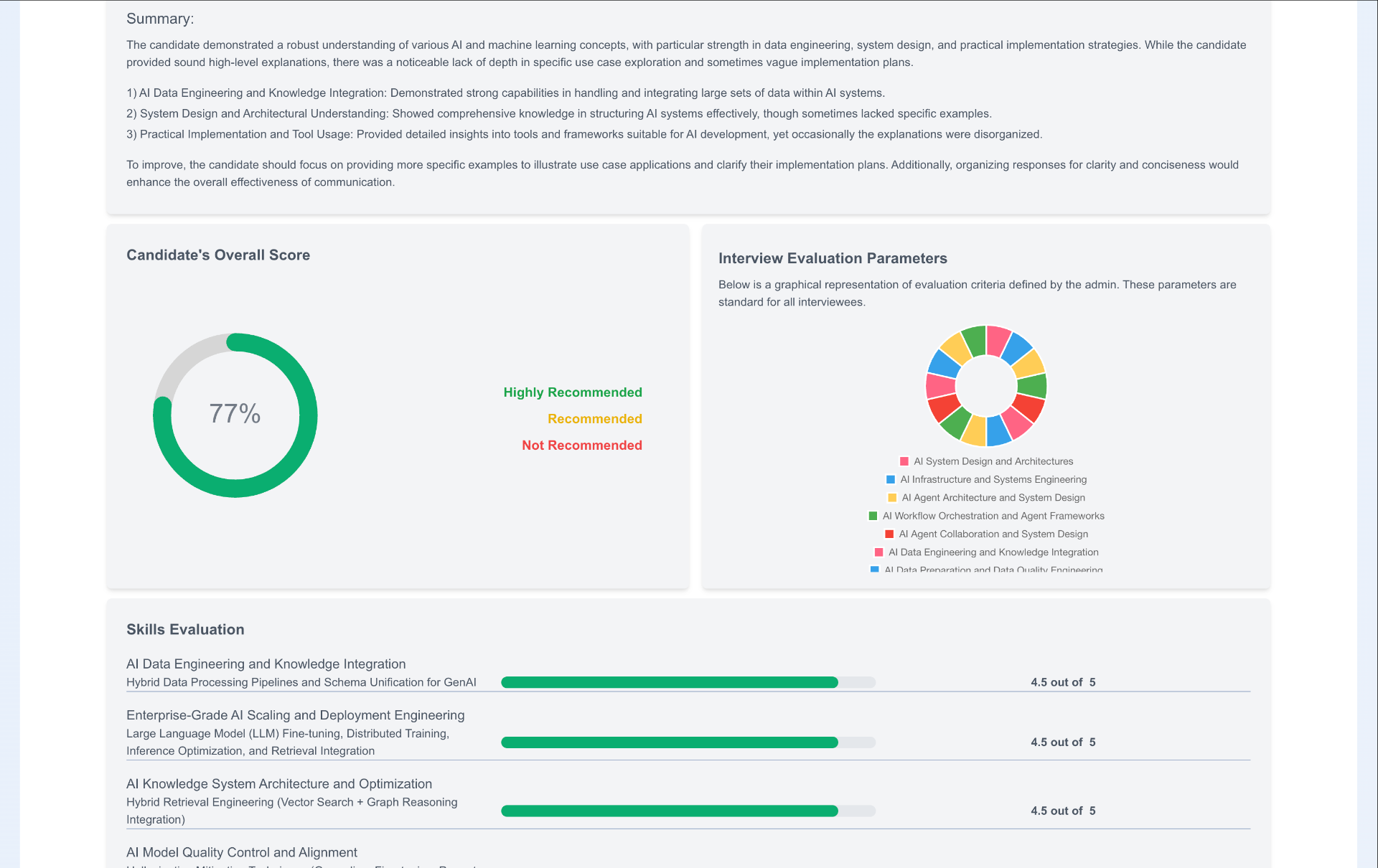Click the Interview Evaluation Parameters heading
The height and width of the screenshot is (868, 1378).
(833, 258)
